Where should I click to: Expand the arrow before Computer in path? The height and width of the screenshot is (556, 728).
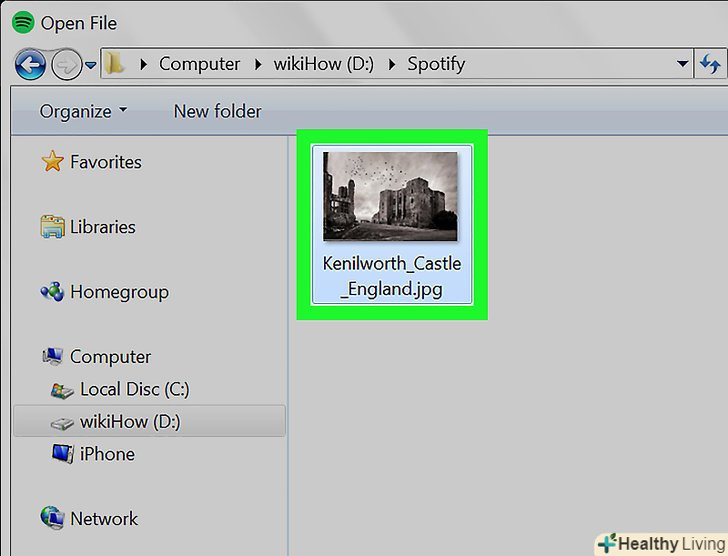pos(143,64)
